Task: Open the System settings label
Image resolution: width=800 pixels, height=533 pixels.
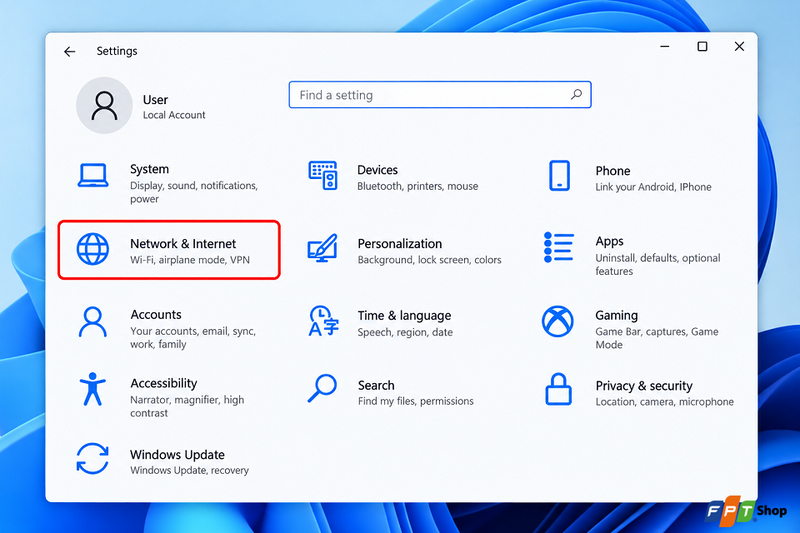Action: click(149, 169)
